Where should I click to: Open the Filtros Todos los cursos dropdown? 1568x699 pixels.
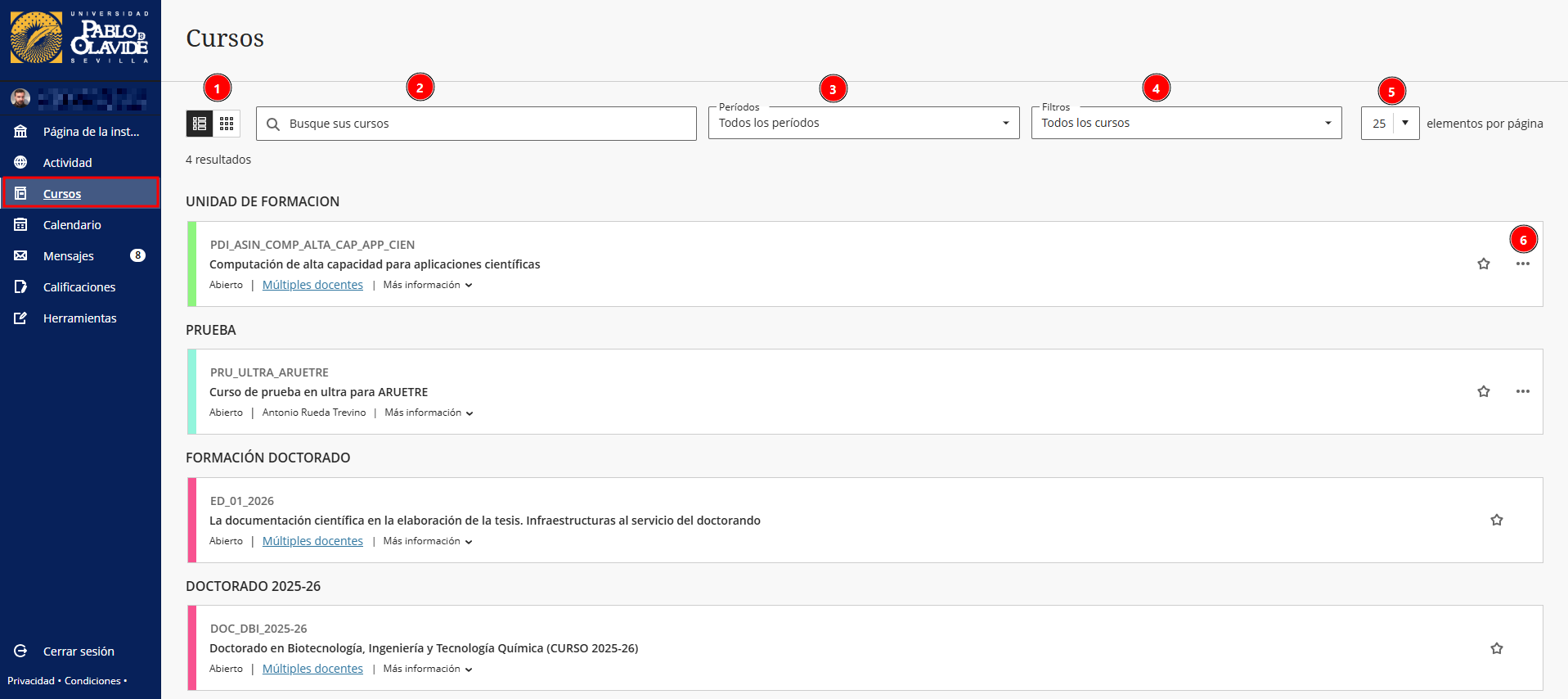[x=1185, y=123]
